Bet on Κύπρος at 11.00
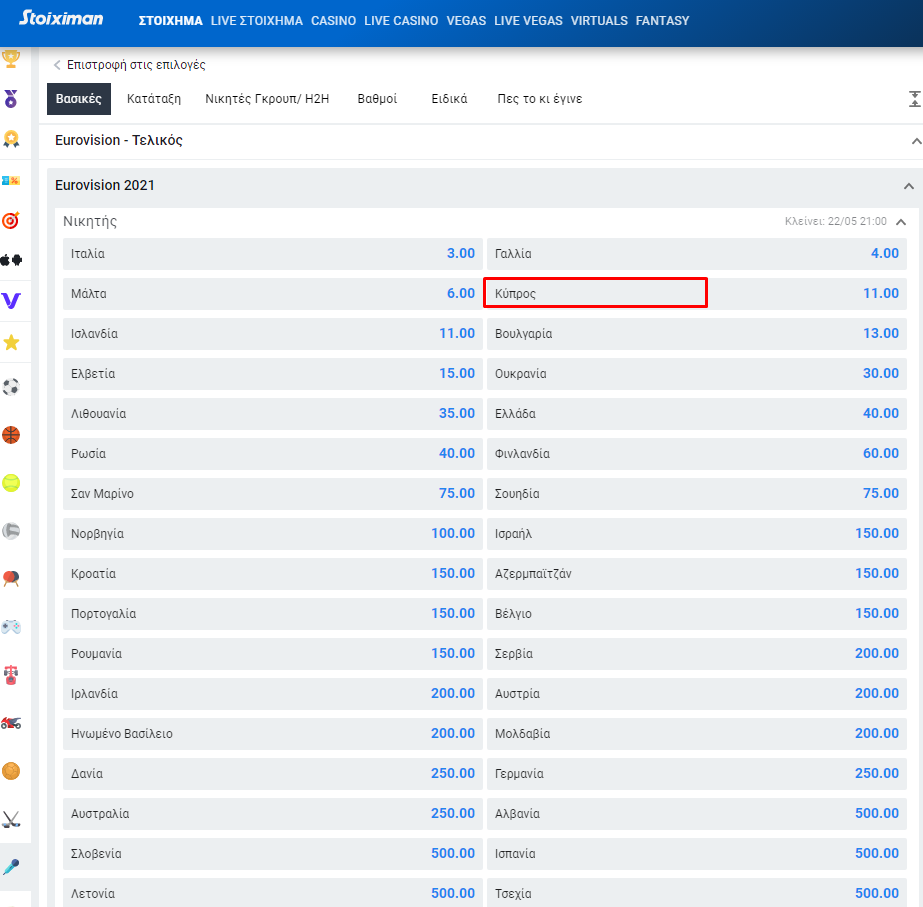Screen dimensions: 923x907 697,294
